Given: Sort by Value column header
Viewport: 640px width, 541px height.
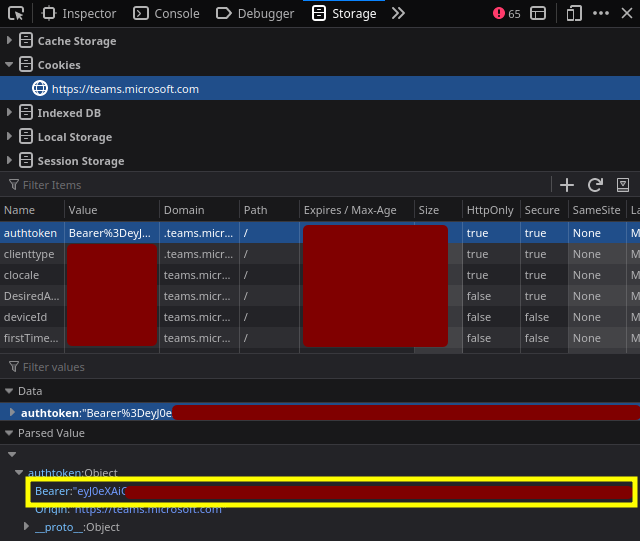Looking at the screenshot, I should pyautogui.click(x=112, y=210).
